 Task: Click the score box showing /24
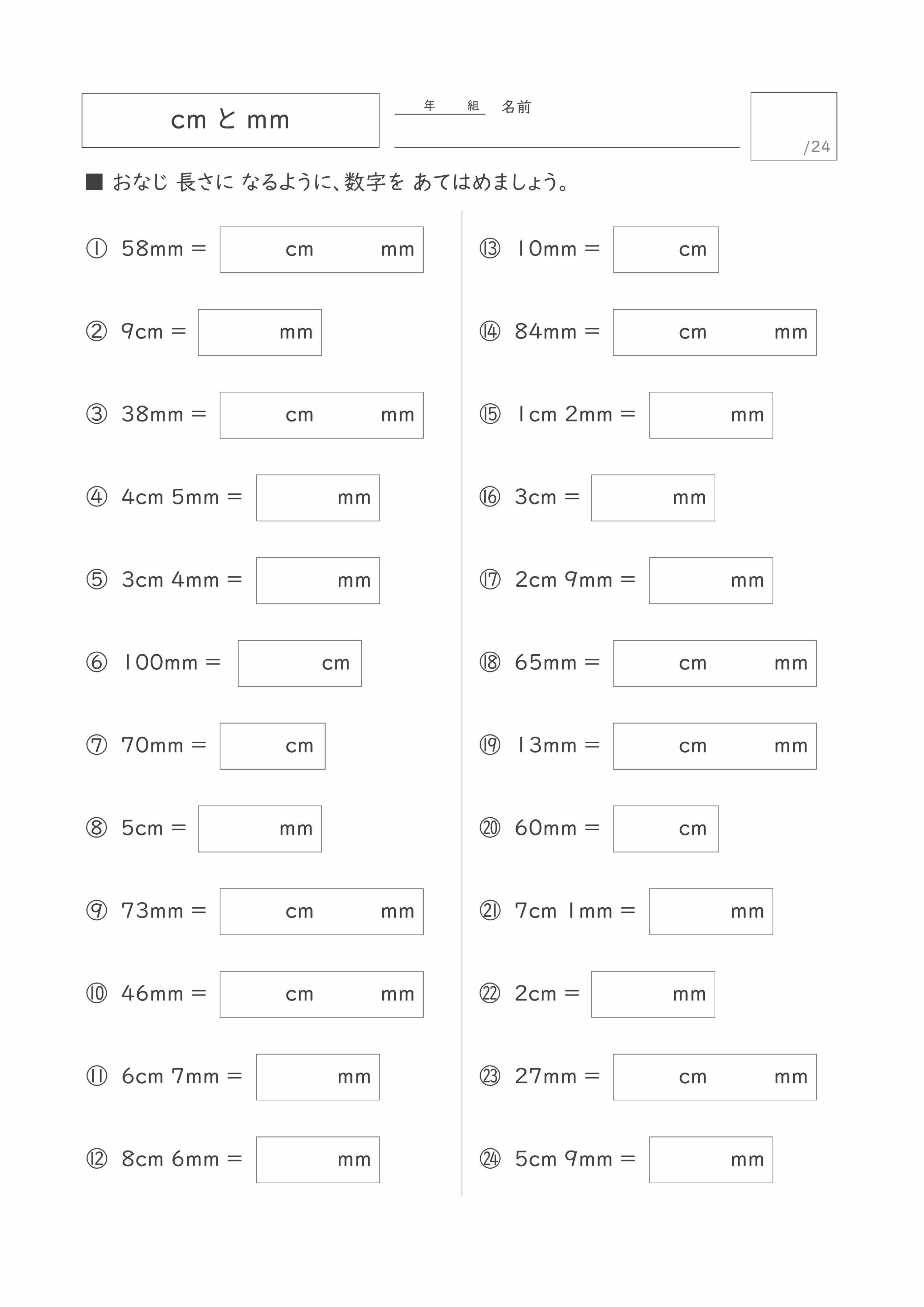tap(794, 126)
